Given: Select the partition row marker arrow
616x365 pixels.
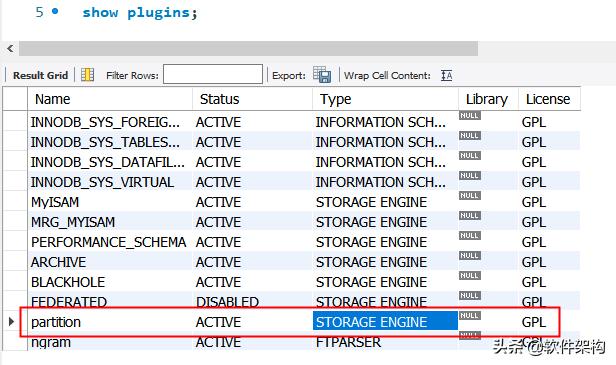Looking at the screenshot, I should point(11,322).
